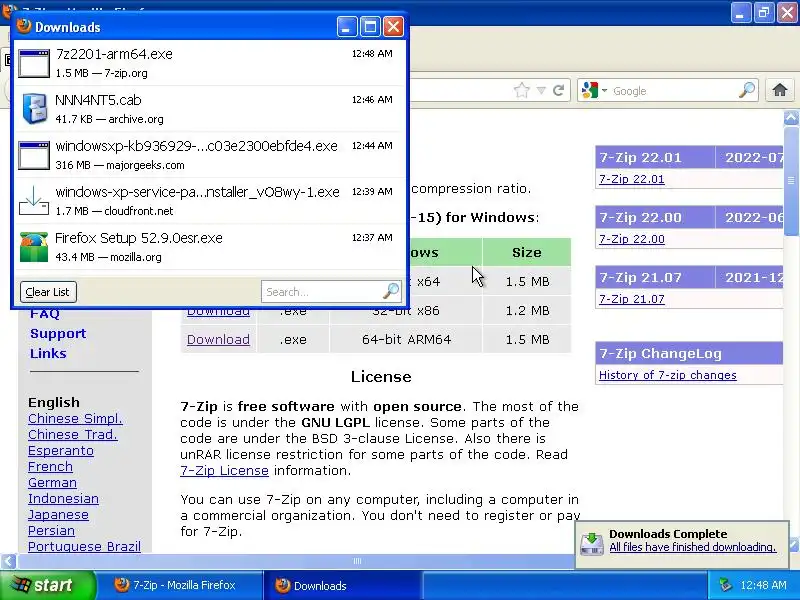800x600 pixels.
Task: Open the Windows Start menu
Action: pos(48,585)
